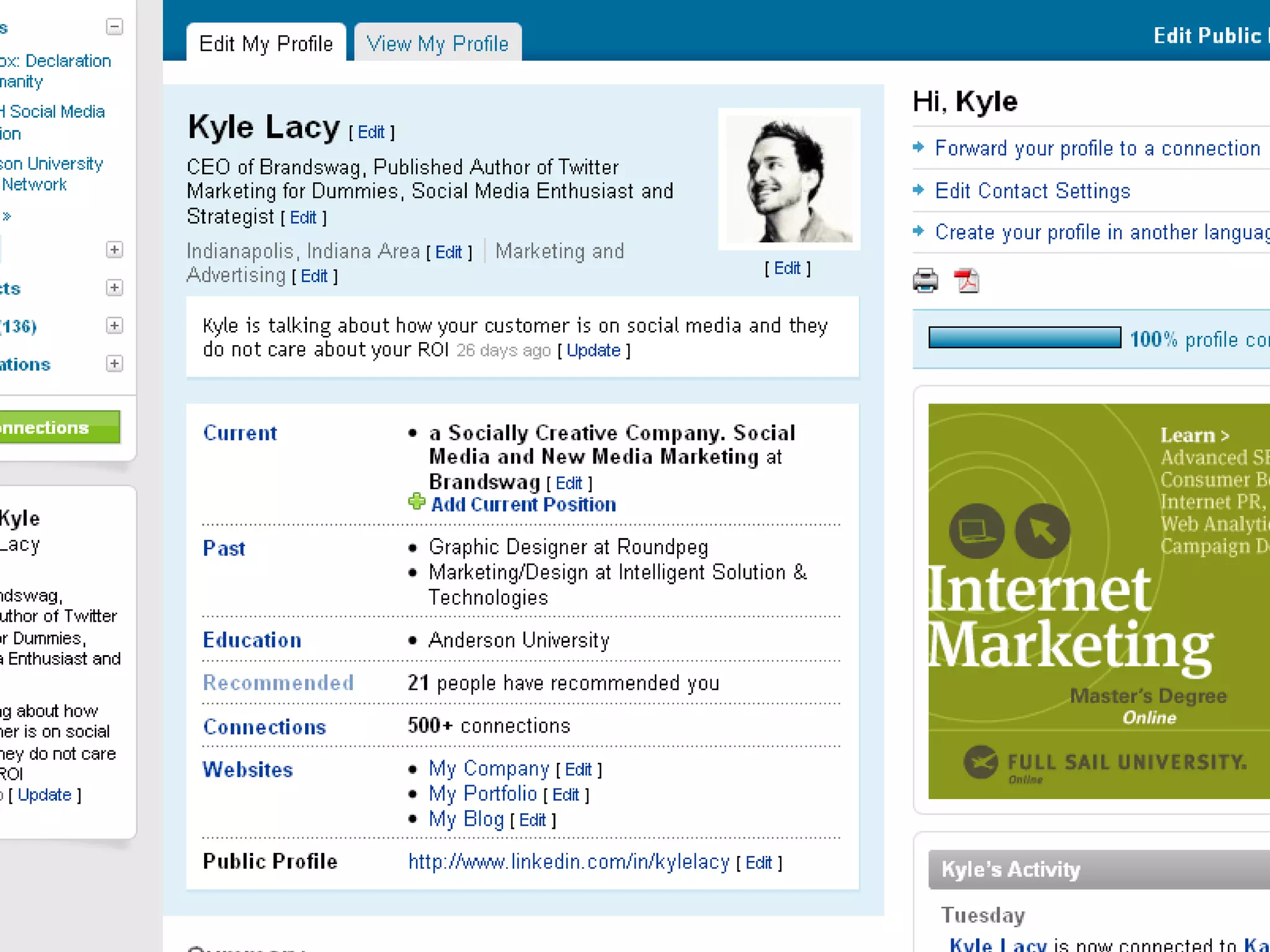Image resolution: width=1270 pixels, height=952 pixels.
Task: Click arrow icon beside Edit Contact Settings
Action: pyautogui.click(x=919, y=190)
